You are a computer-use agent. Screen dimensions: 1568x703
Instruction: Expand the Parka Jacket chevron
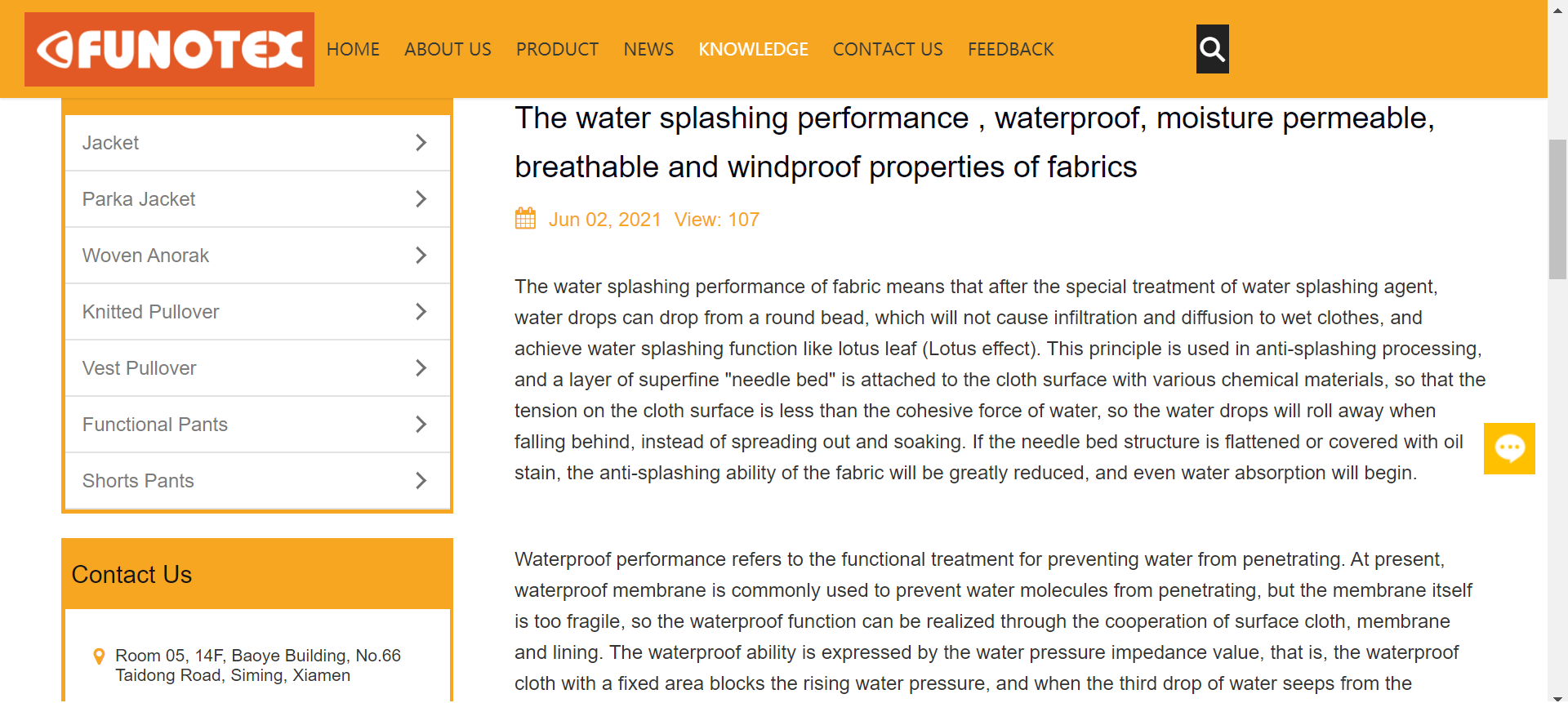[421, 199]
